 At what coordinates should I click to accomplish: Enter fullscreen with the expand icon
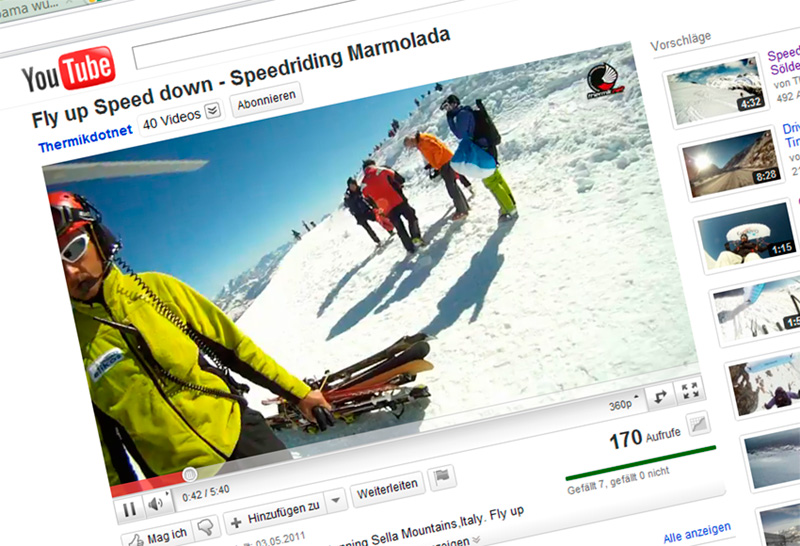690,391
